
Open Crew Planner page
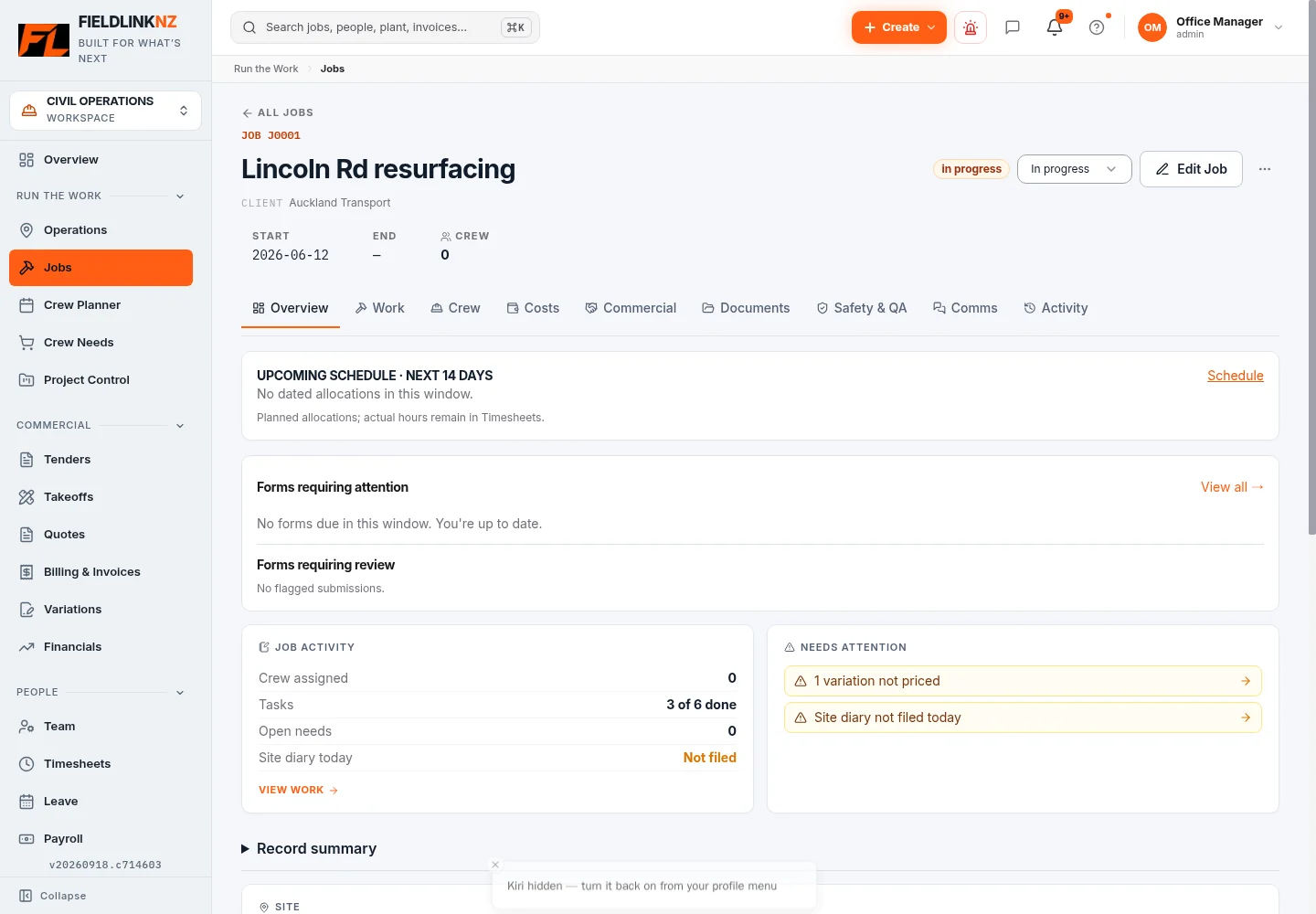point(101,305)
